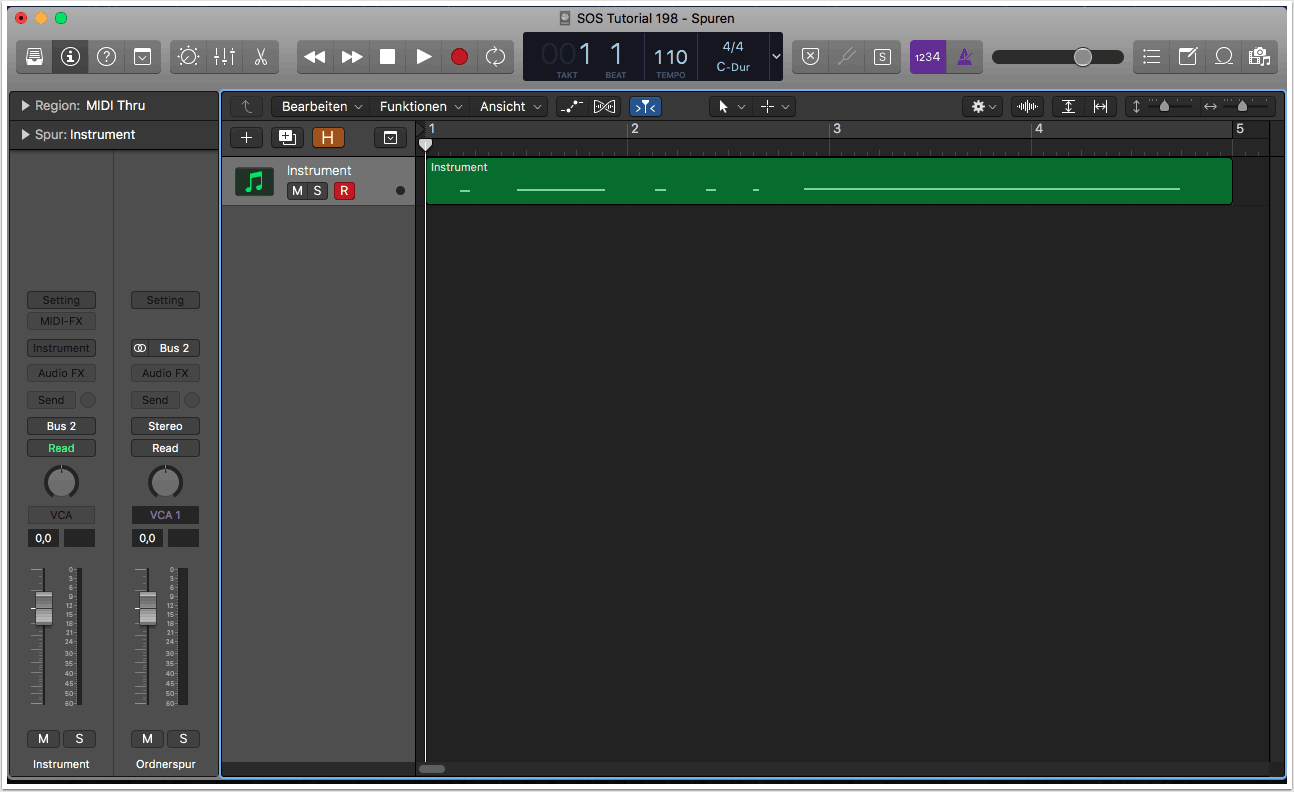Open the Library panel icon
Screen dimensions: 1294x792
34,57
